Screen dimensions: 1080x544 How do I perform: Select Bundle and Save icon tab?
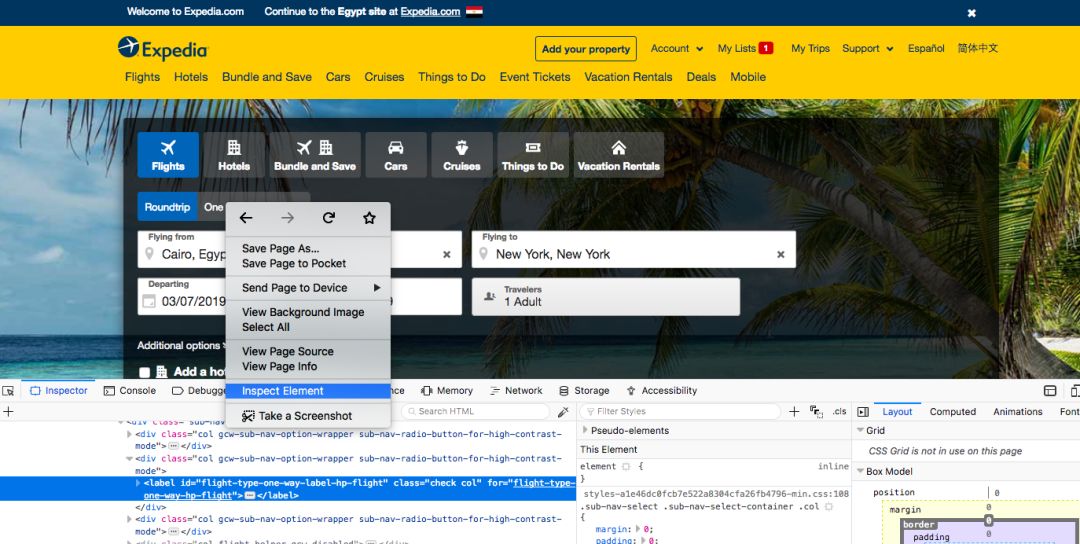pyautogui.click(x=315, y=155)
